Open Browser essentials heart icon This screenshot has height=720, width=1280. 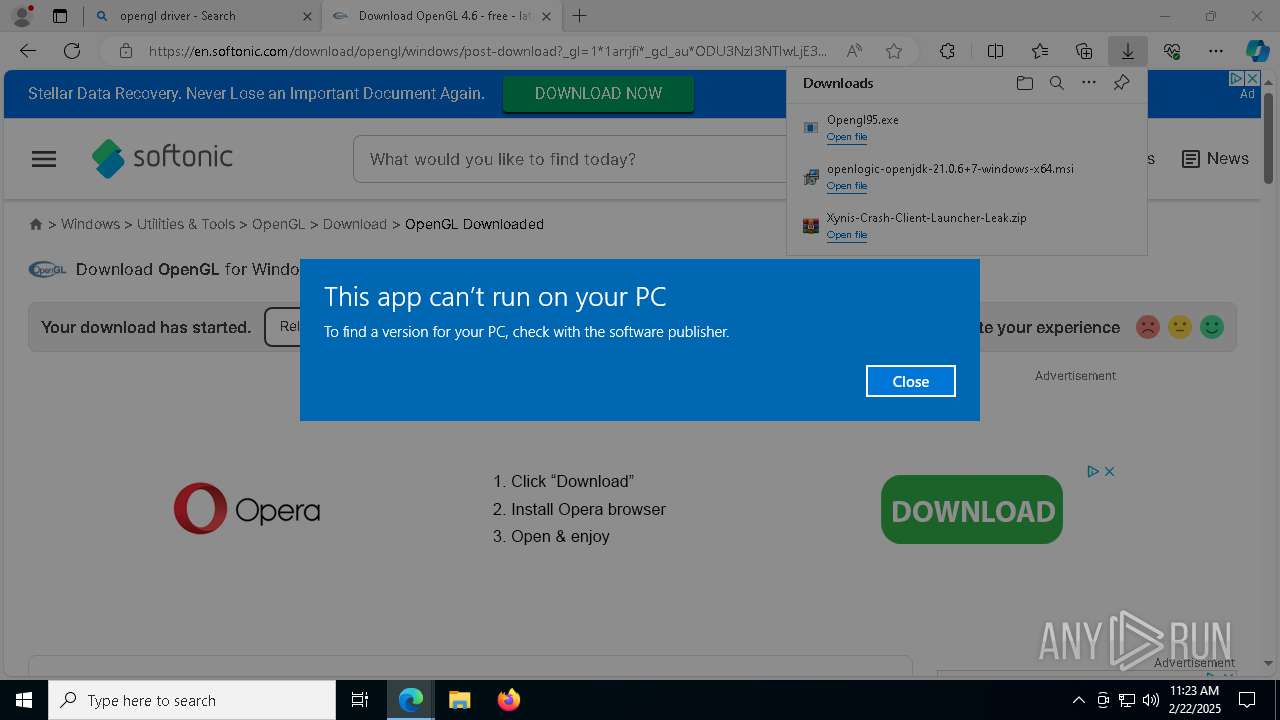1172,51
